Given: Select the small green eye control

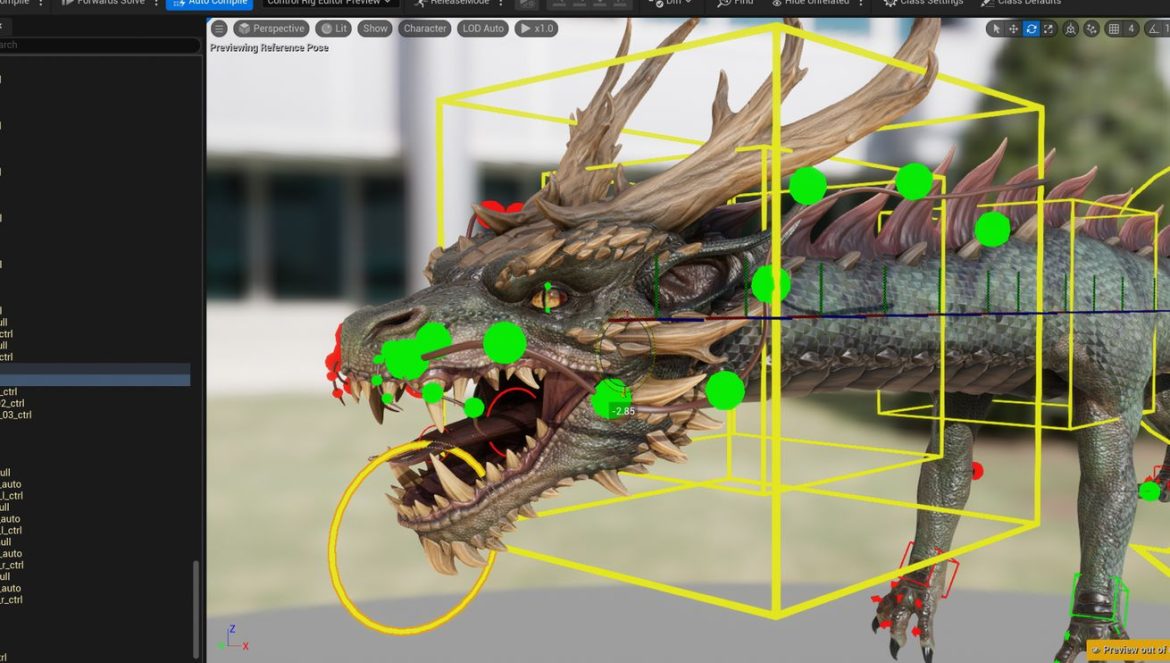Looking at the screenshot, I should 548,298.
